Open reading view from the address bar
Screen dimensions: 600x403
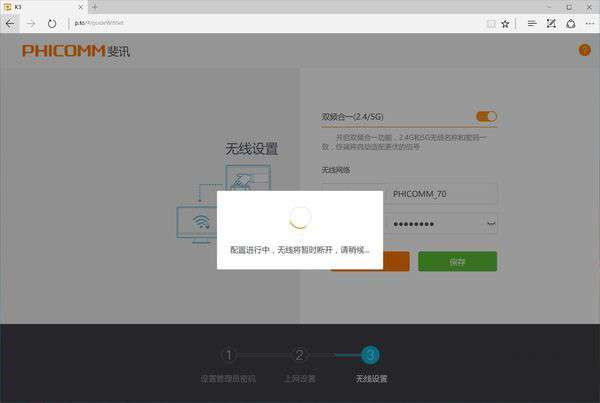pos(489,23)
